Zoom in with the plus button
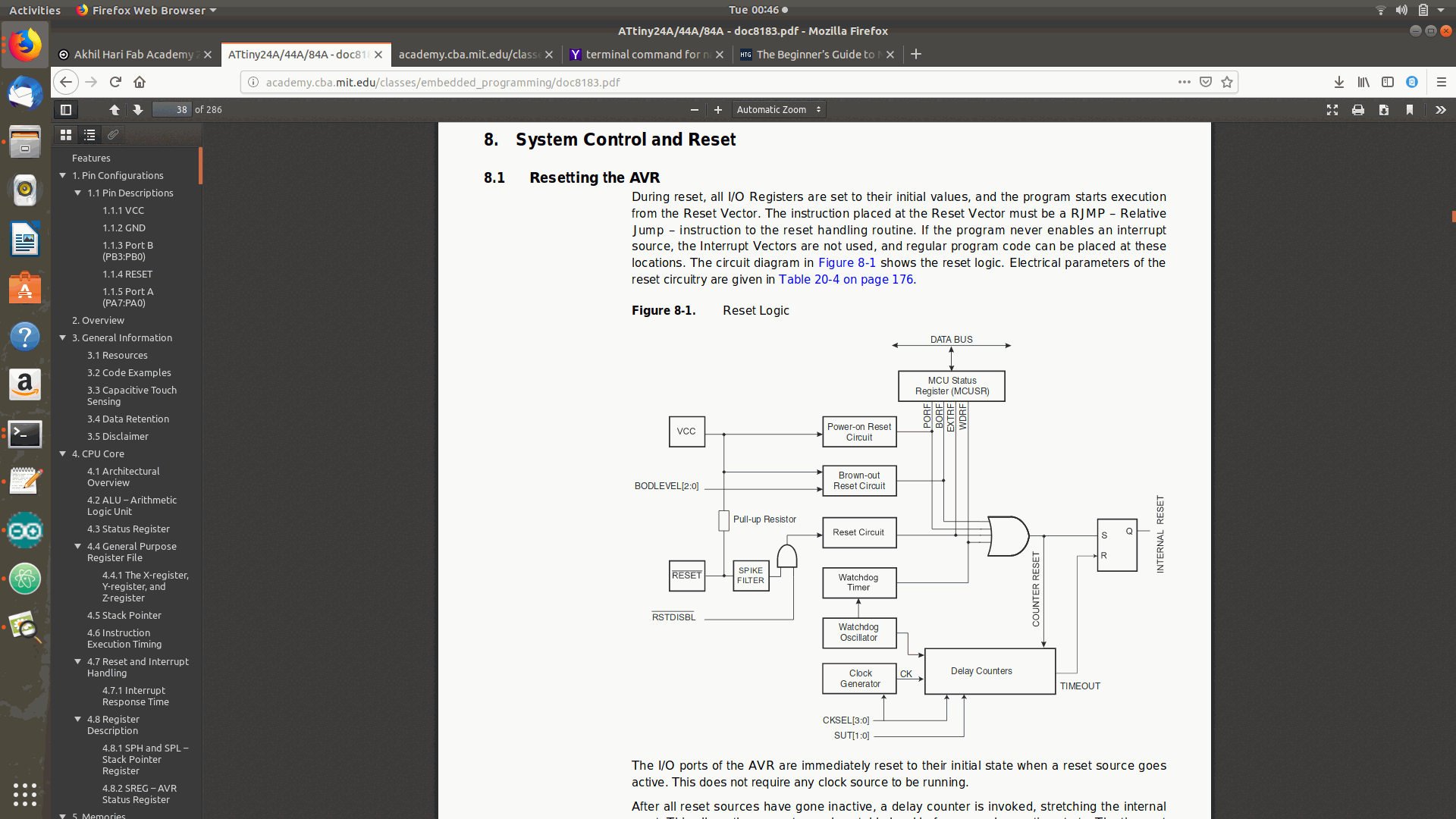Screen dimensions: 1456x819 tap(717, 110)
